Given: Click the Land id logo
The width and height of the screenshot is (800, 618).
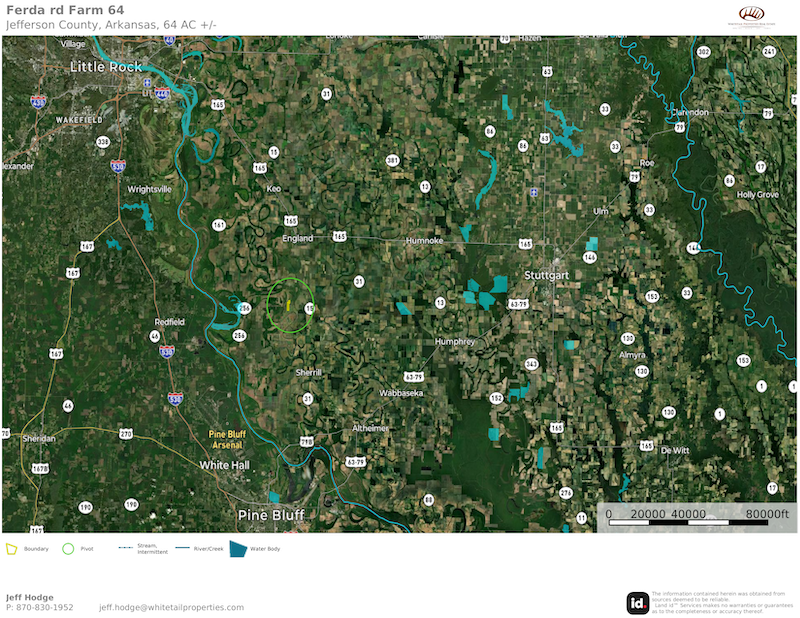Looking at the screenshot, I should [x=636, y=602].
